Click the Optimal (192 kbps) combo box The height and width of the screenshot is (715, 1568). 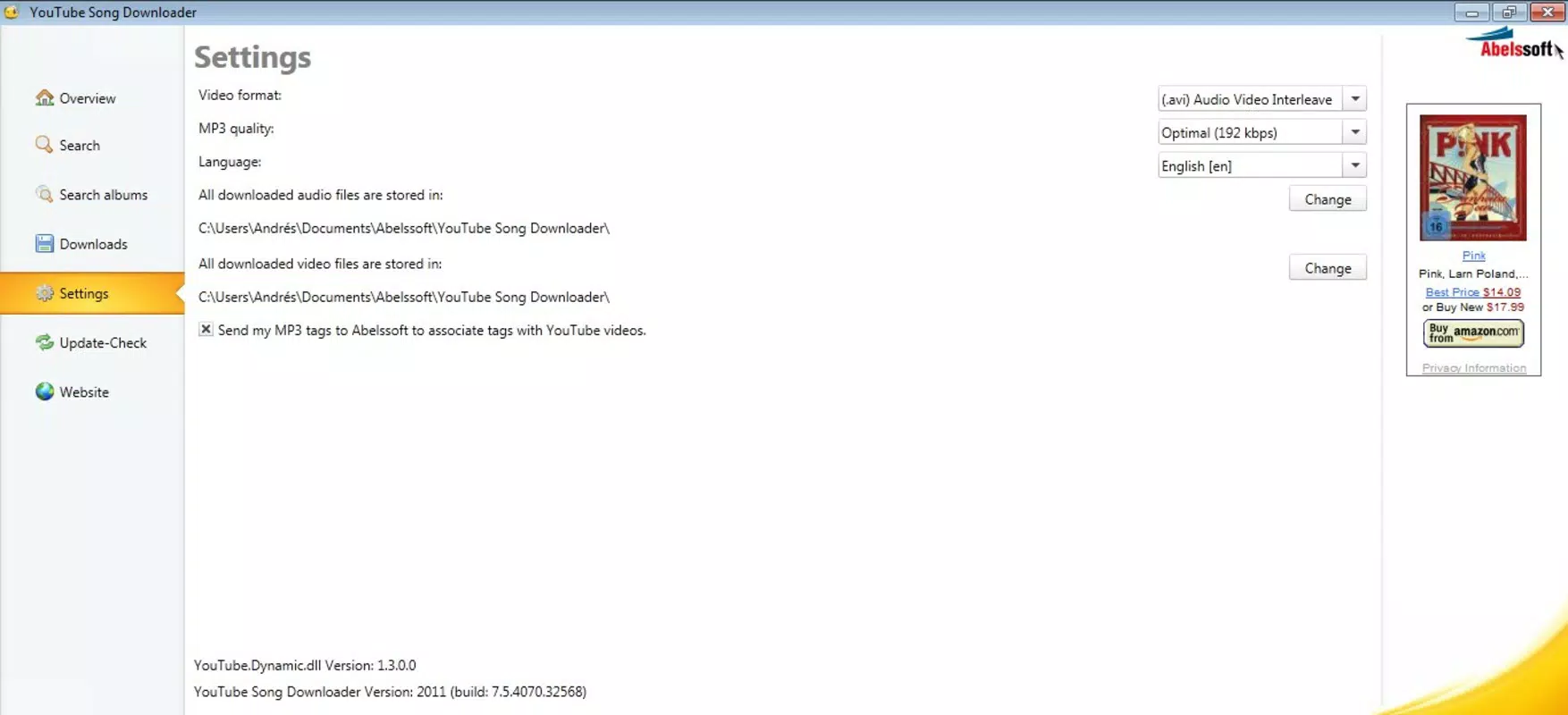click(x=1261, y=132)
